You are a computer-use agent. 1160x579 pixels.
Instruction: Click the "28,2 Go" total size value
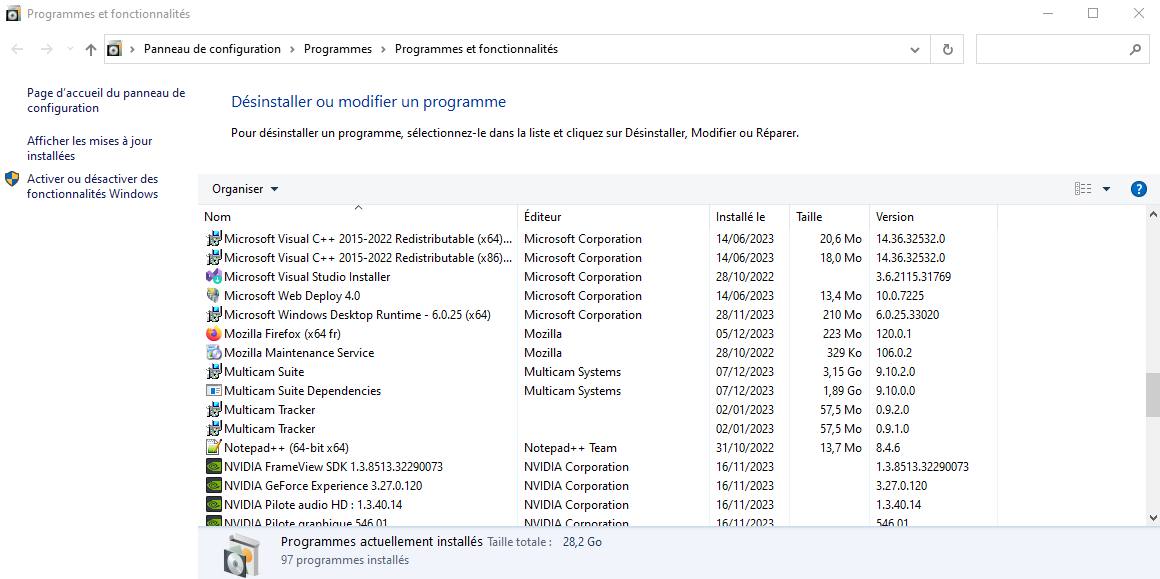click(x=582, y=542)
